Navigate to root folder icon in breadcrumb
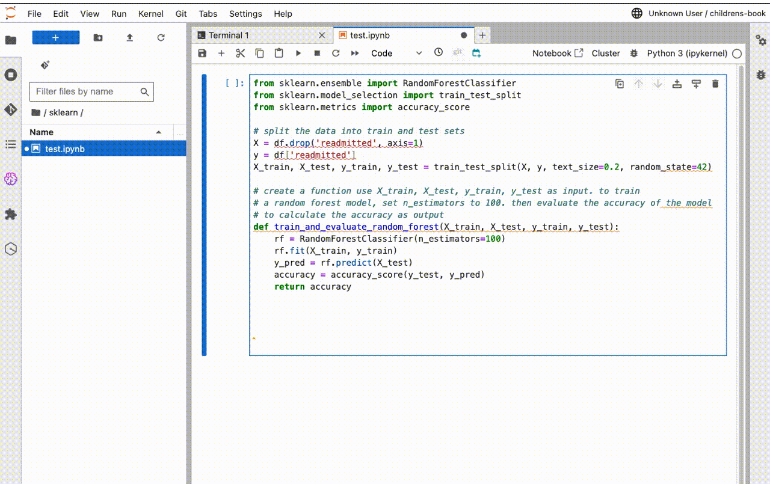Viewport: 771px width, 487px height. coord(35,113)
